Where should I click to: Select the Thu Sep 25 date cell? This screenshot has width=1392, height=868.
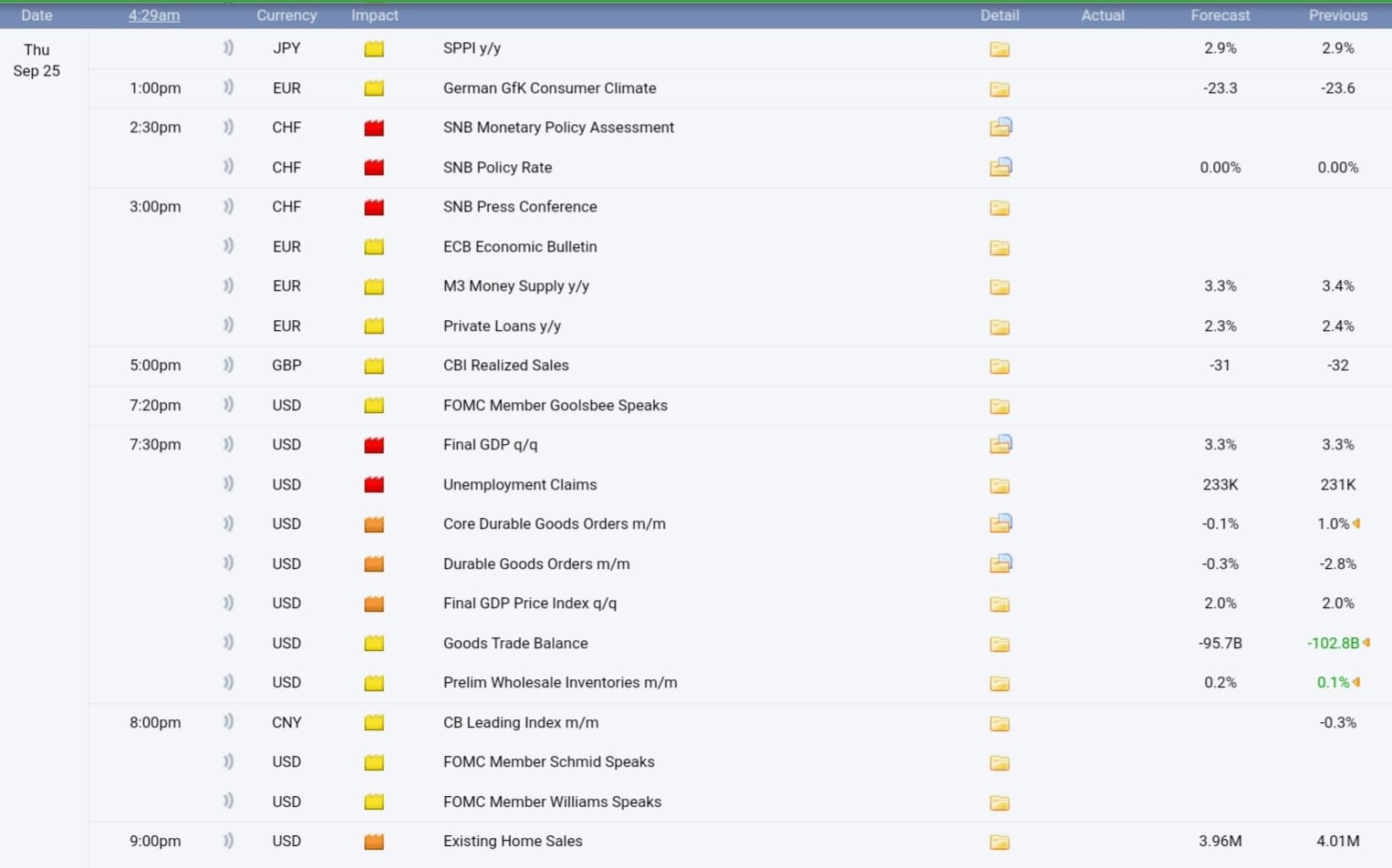coord(36,60)
